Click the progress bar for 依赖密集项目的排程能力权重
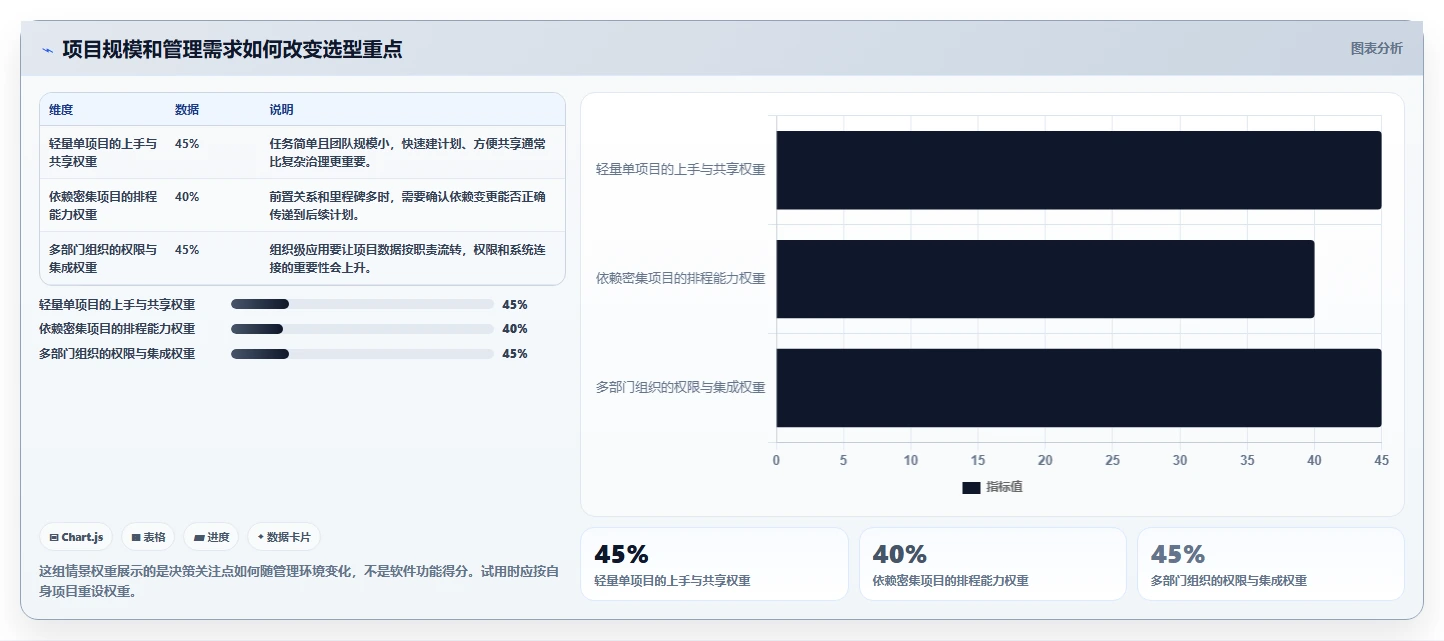This screenshot has height=641, width=1444. pyautogui.click(x=362, y=329)
